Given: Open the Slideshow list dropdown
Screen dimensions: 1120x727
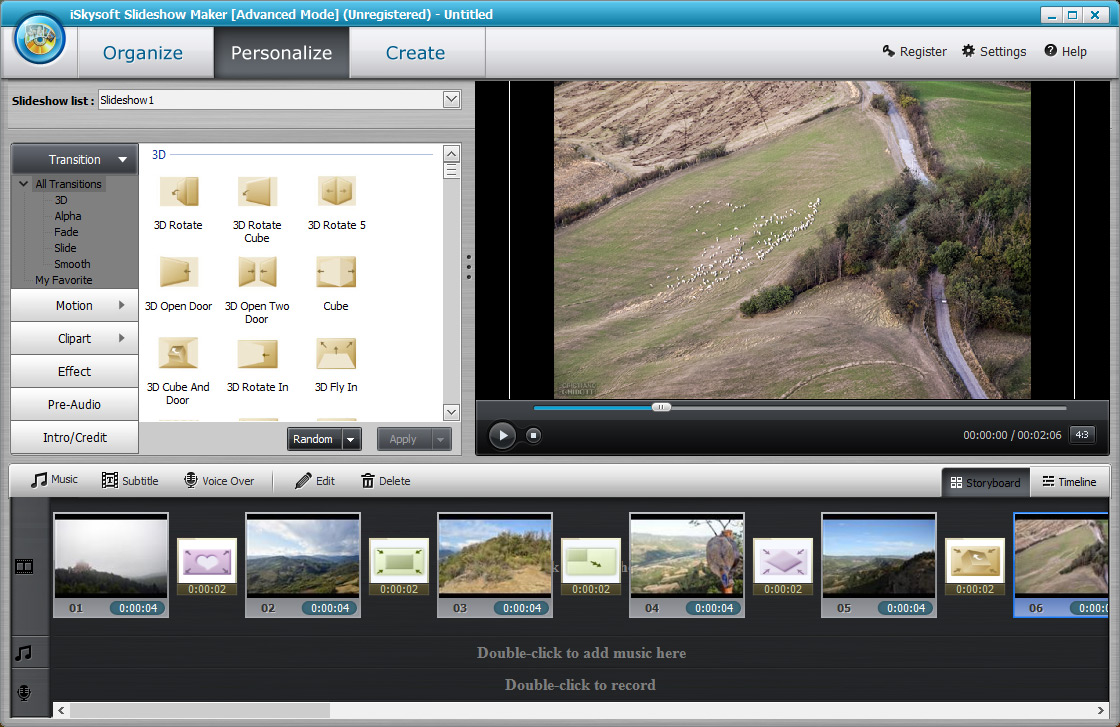Looking at the screenshot, I should tap(451, 100).
